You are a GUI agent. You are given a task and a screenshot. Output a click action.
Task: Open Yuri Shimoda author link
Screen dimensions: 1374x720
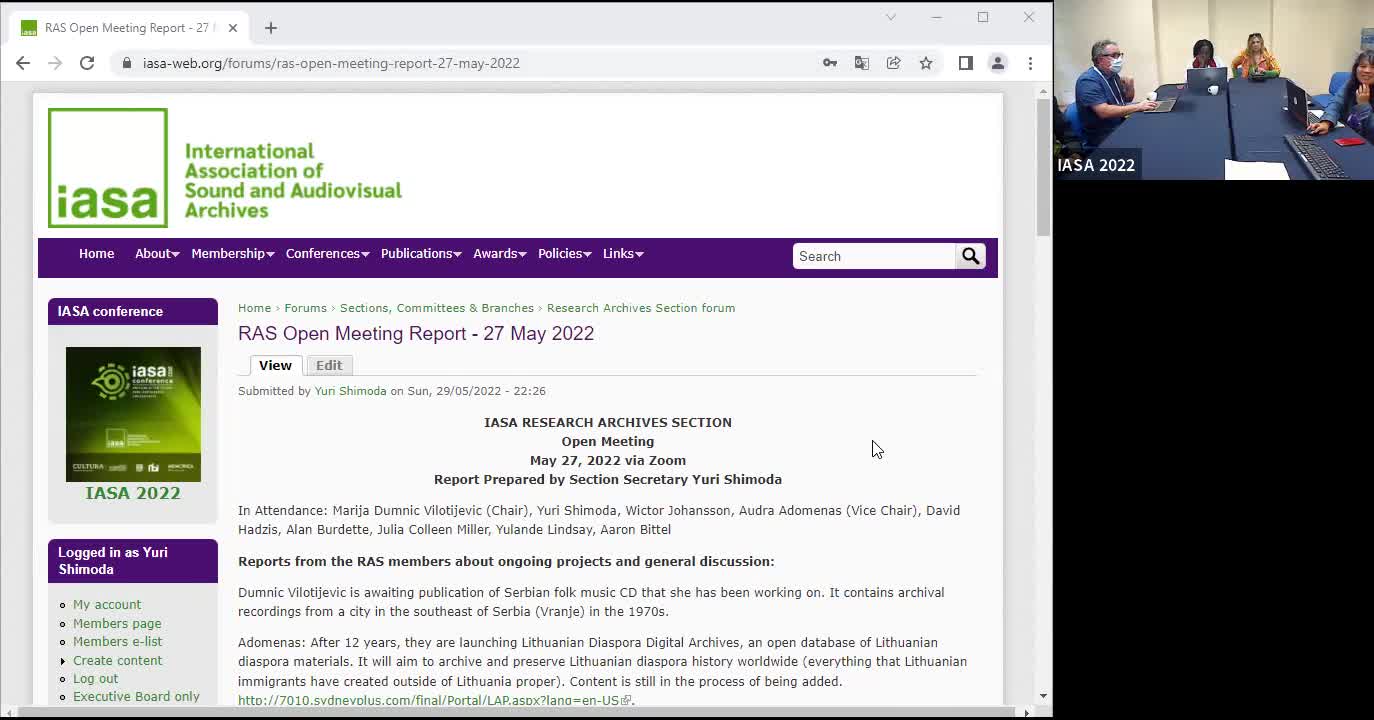tap(350, 391)
